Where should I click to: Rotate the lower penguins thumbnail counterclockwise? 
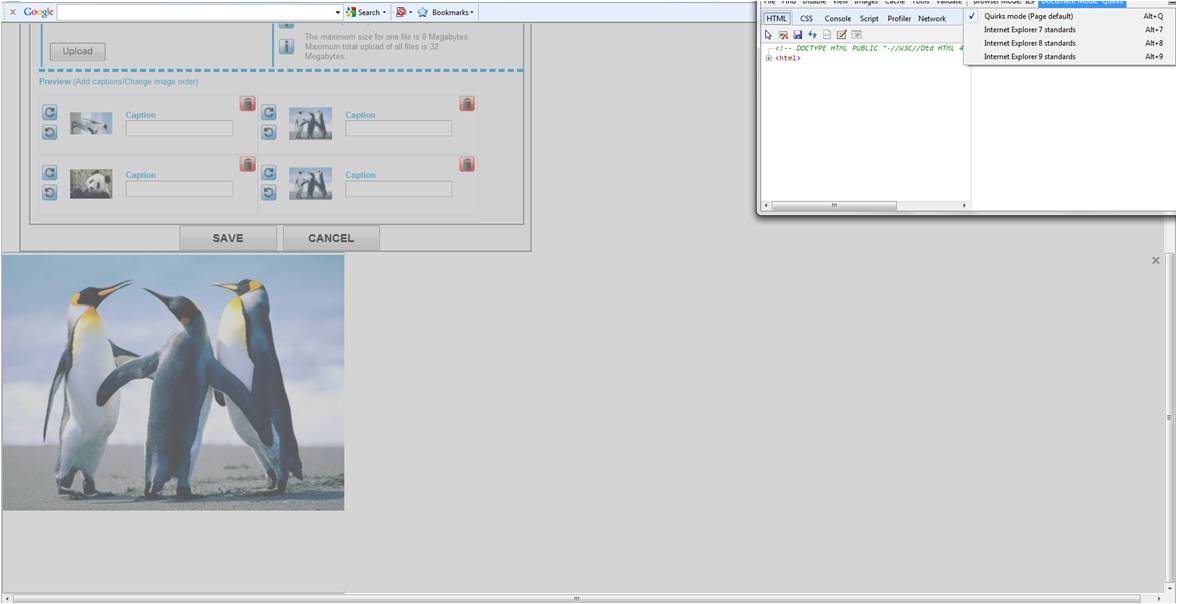[269, 193]
